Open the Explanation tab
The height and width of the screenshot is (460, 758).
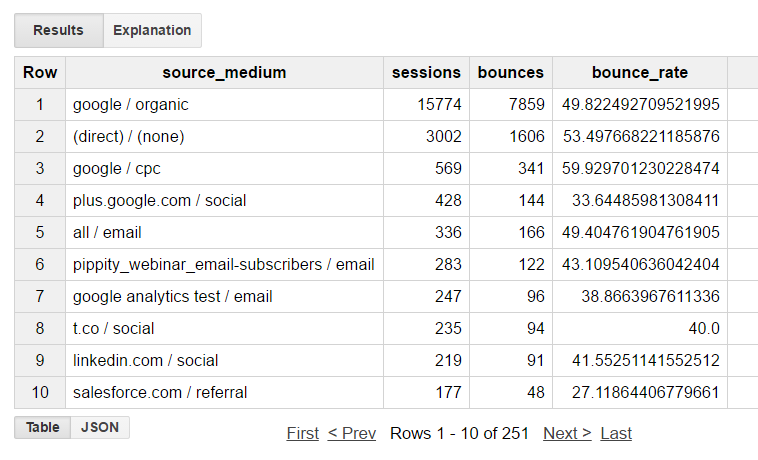click(152, 30)
